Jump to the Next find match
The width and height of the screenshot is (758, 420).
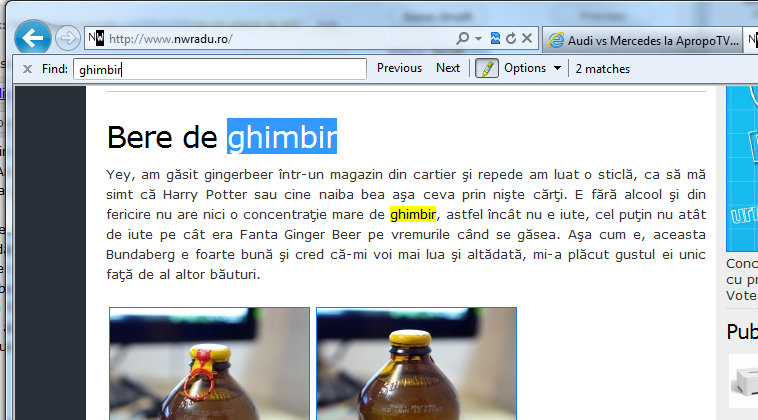(448, 68)
